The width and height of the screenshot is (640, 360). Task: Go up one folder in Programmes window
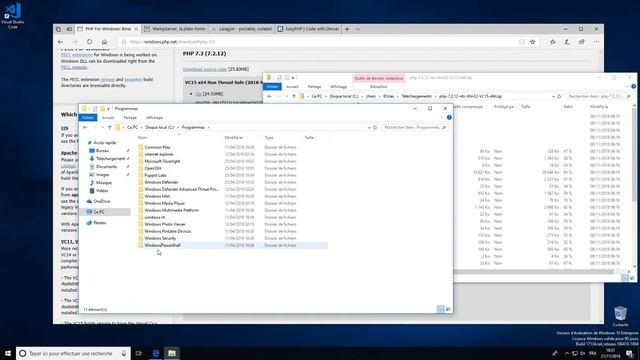pos(109,127)
